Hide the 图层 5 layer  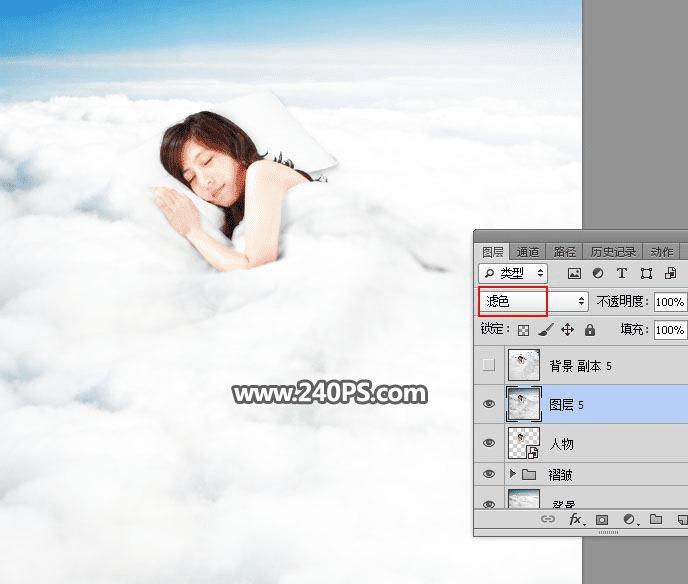[x=489, y=404]
